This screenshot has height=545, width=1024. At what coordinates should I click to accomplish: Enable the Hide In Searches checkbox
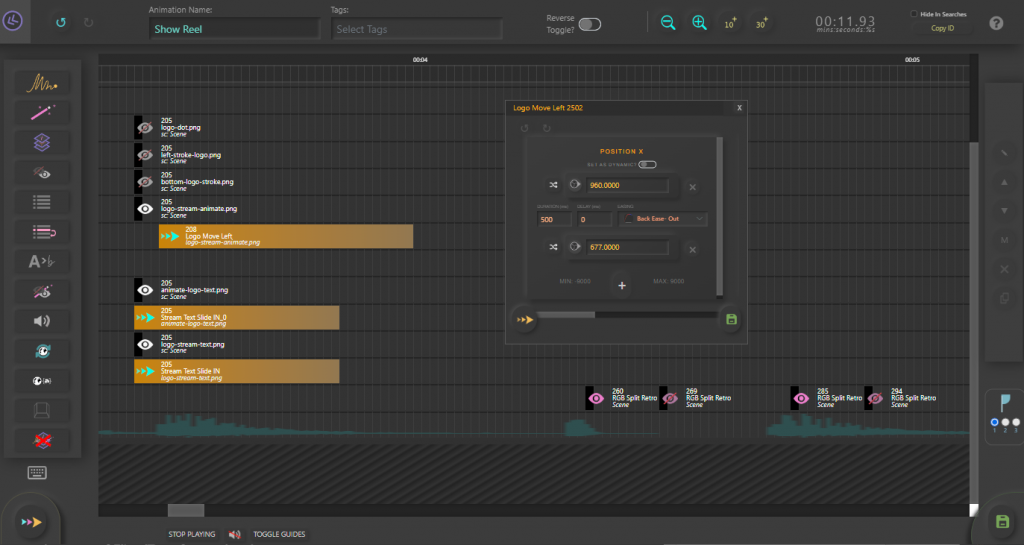(x=913, y=14)
